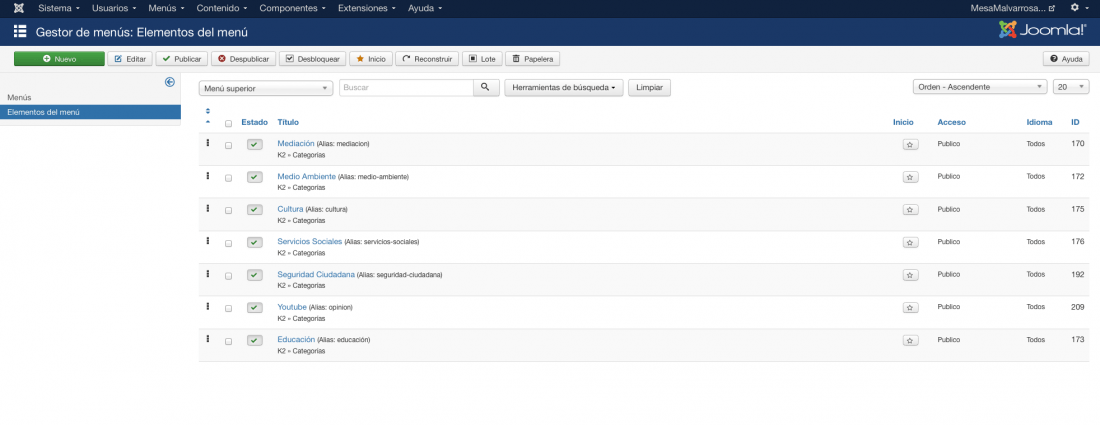
Task: Click the Desbloquear toolbar button
Action: point(313,59)
